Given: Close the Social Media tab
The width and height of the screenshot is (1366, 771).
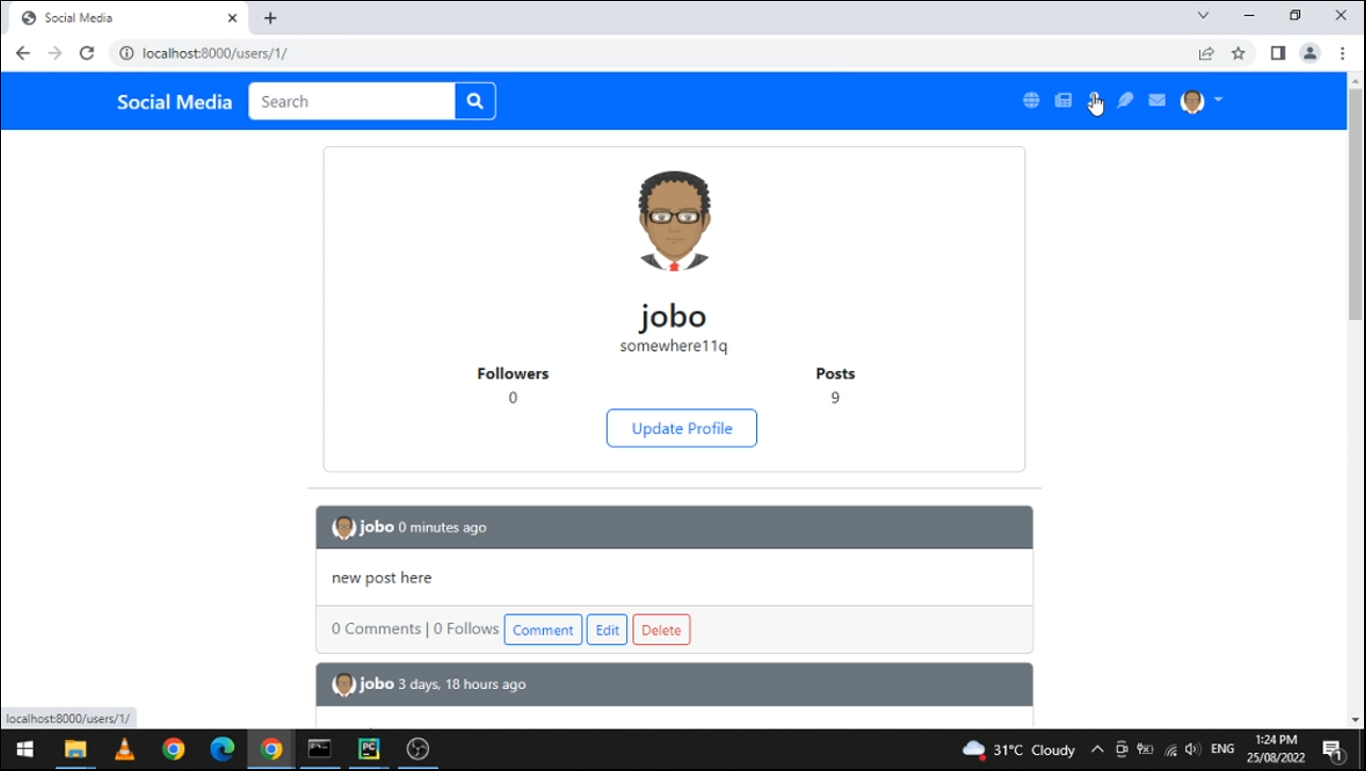Looking at the screenshot, I should tap(232, 18).
